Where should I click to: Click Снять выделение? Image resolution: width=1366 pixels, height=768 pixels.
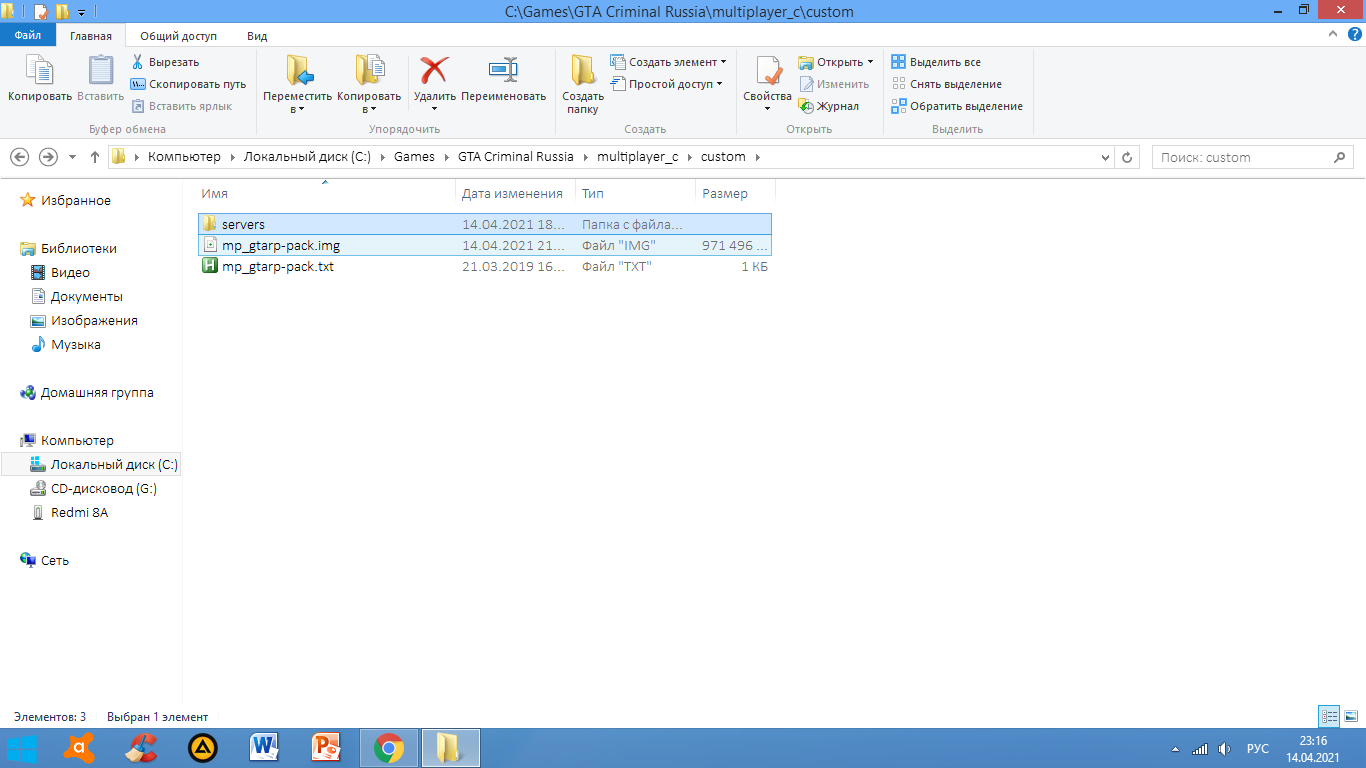(x=946, y=84)
